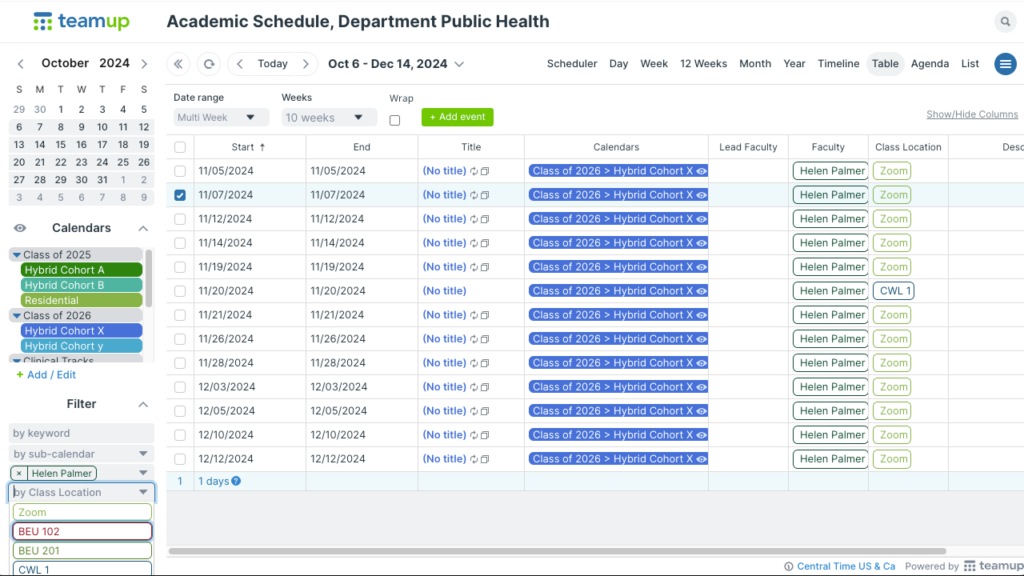
Task: Check the 11/20/2024 row checkbox
Action: coord(180,291)
